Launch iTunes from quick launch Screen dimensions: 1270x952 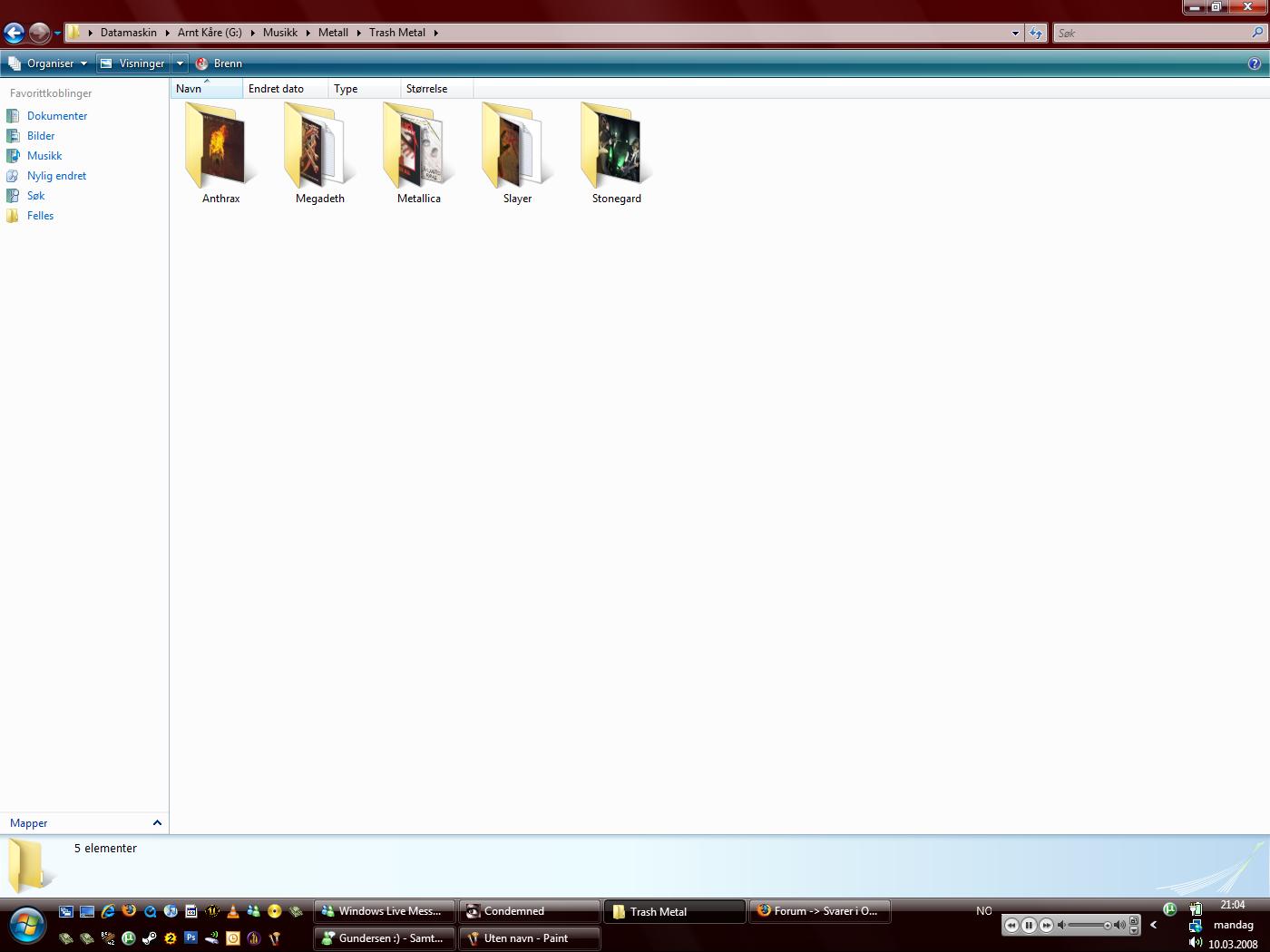[x=171, y=911]
